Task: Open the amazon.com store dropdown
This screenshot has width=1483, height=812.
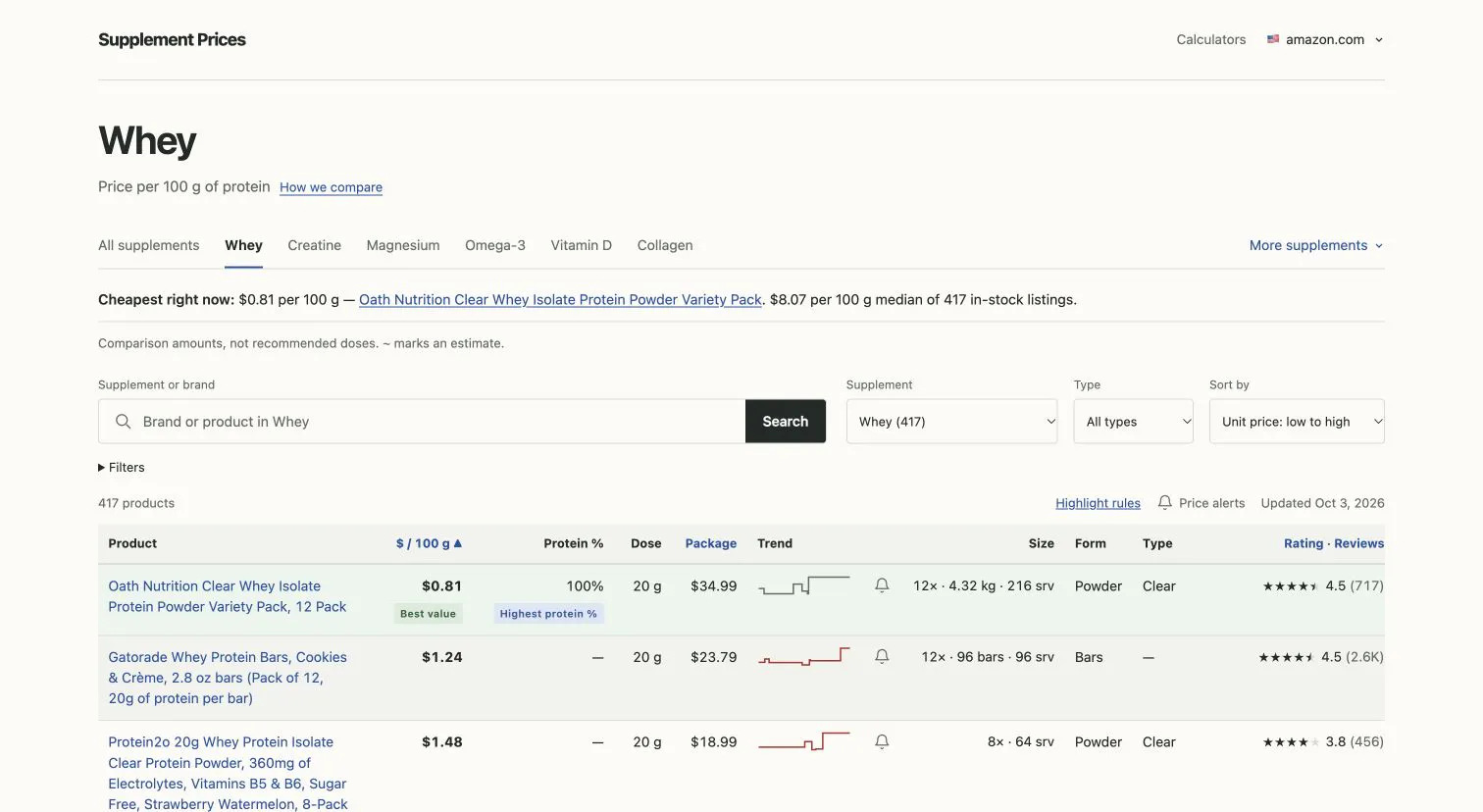Action: [1325, 39]
